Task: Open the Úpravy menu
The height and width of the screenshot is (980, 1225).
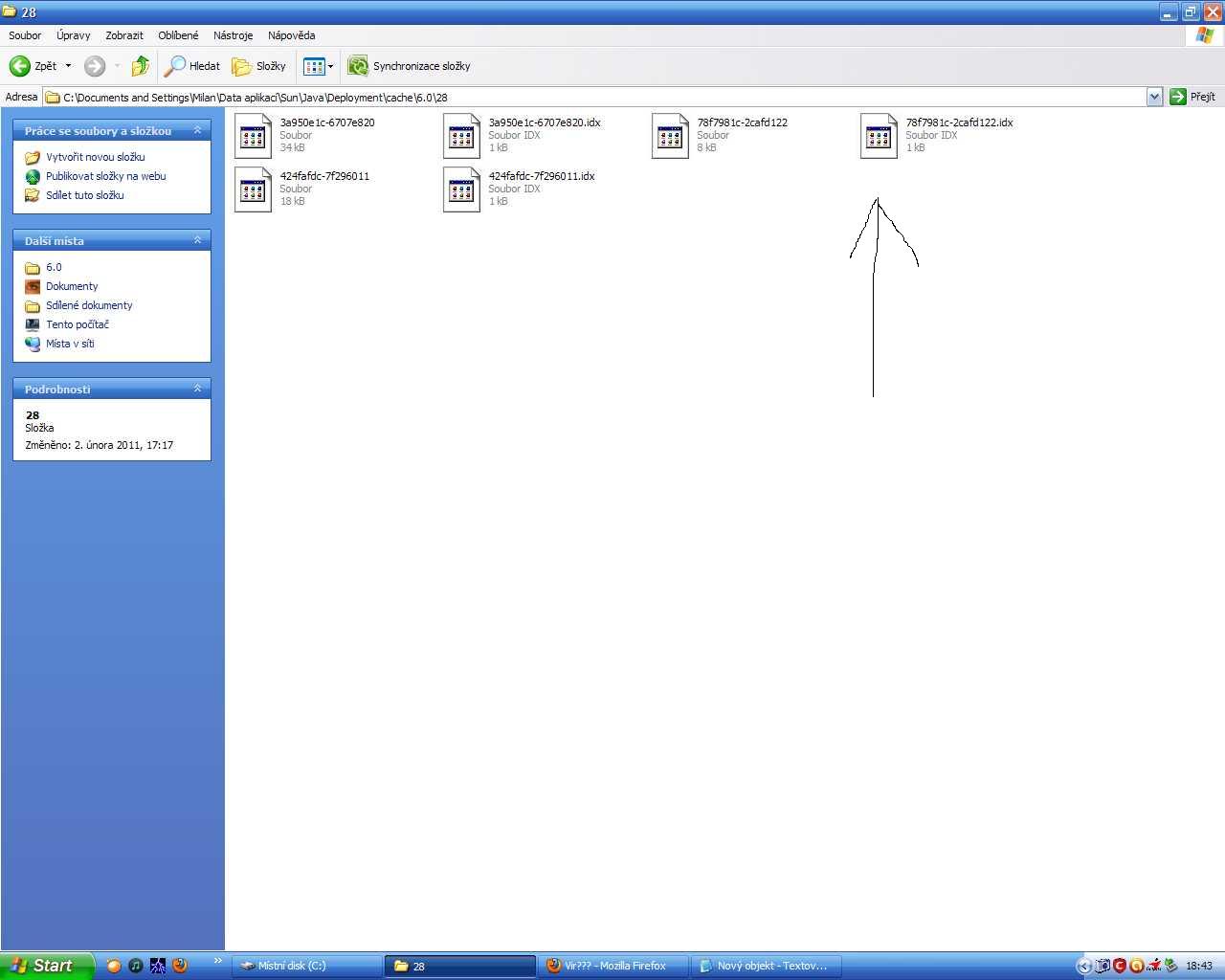Action: point(74,35)
